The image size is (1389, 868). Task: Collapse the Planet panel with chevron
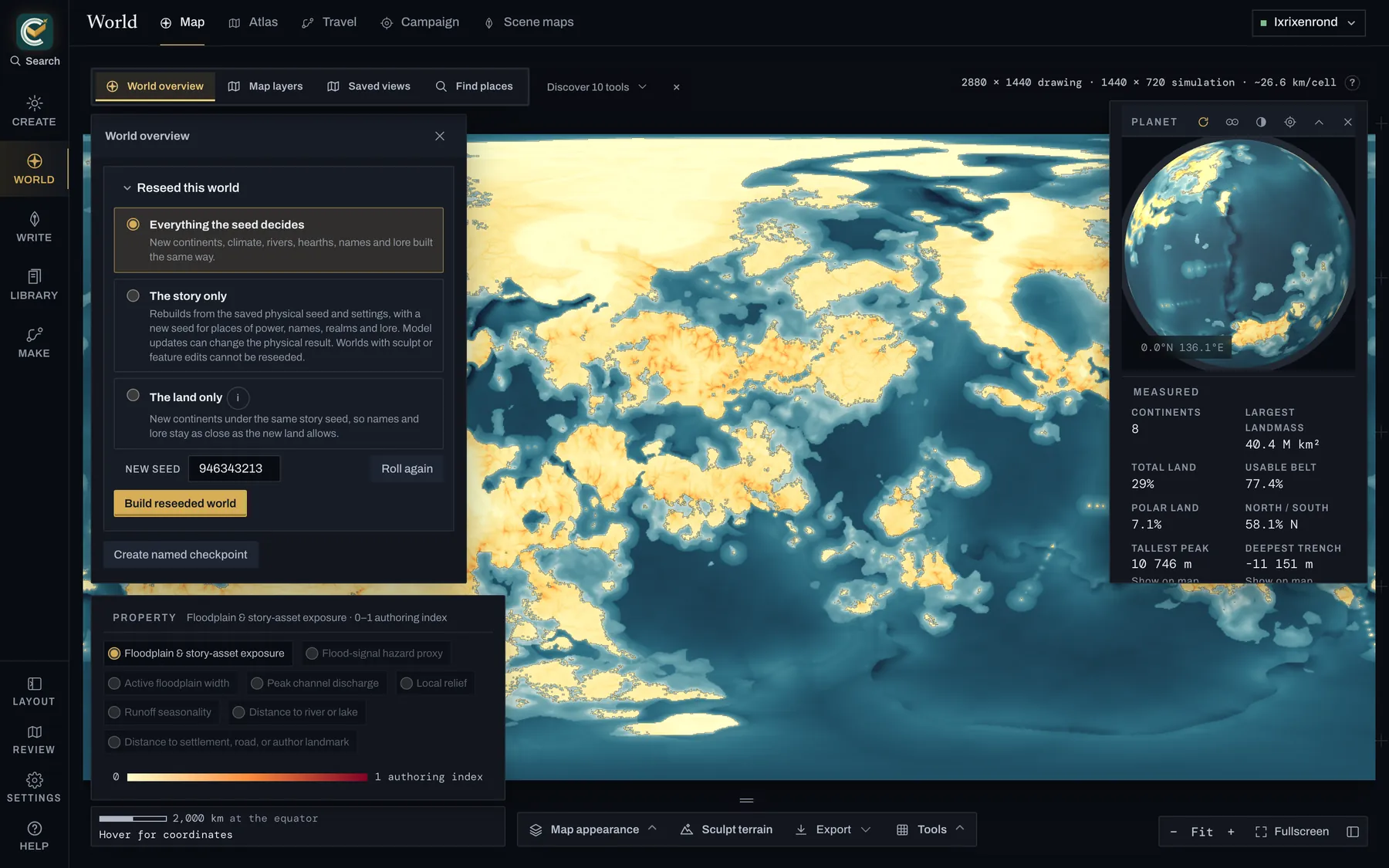click(x=1319, y=122)
